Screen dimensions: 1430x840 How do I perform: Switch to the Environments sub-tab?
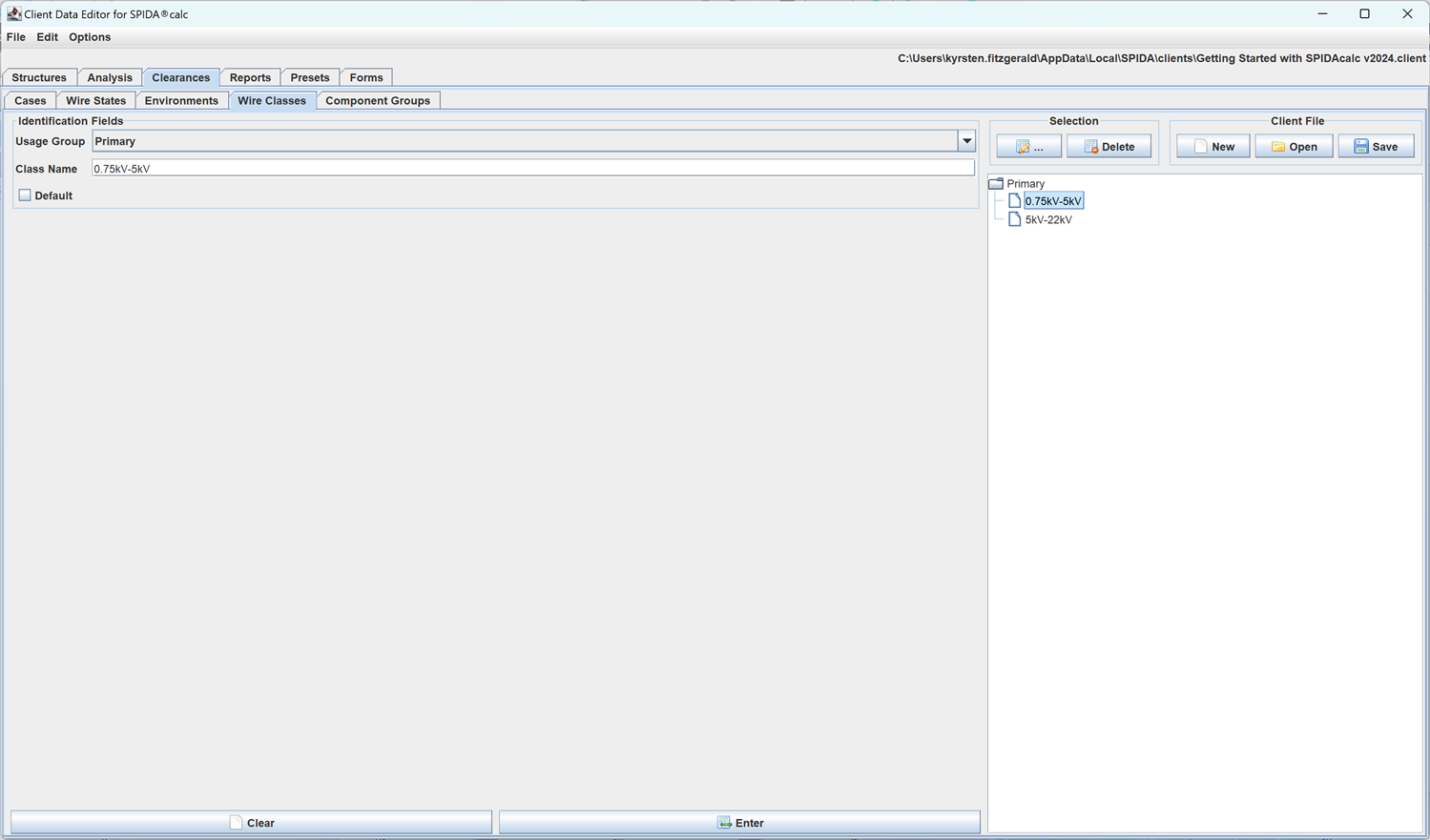(181, 100)
